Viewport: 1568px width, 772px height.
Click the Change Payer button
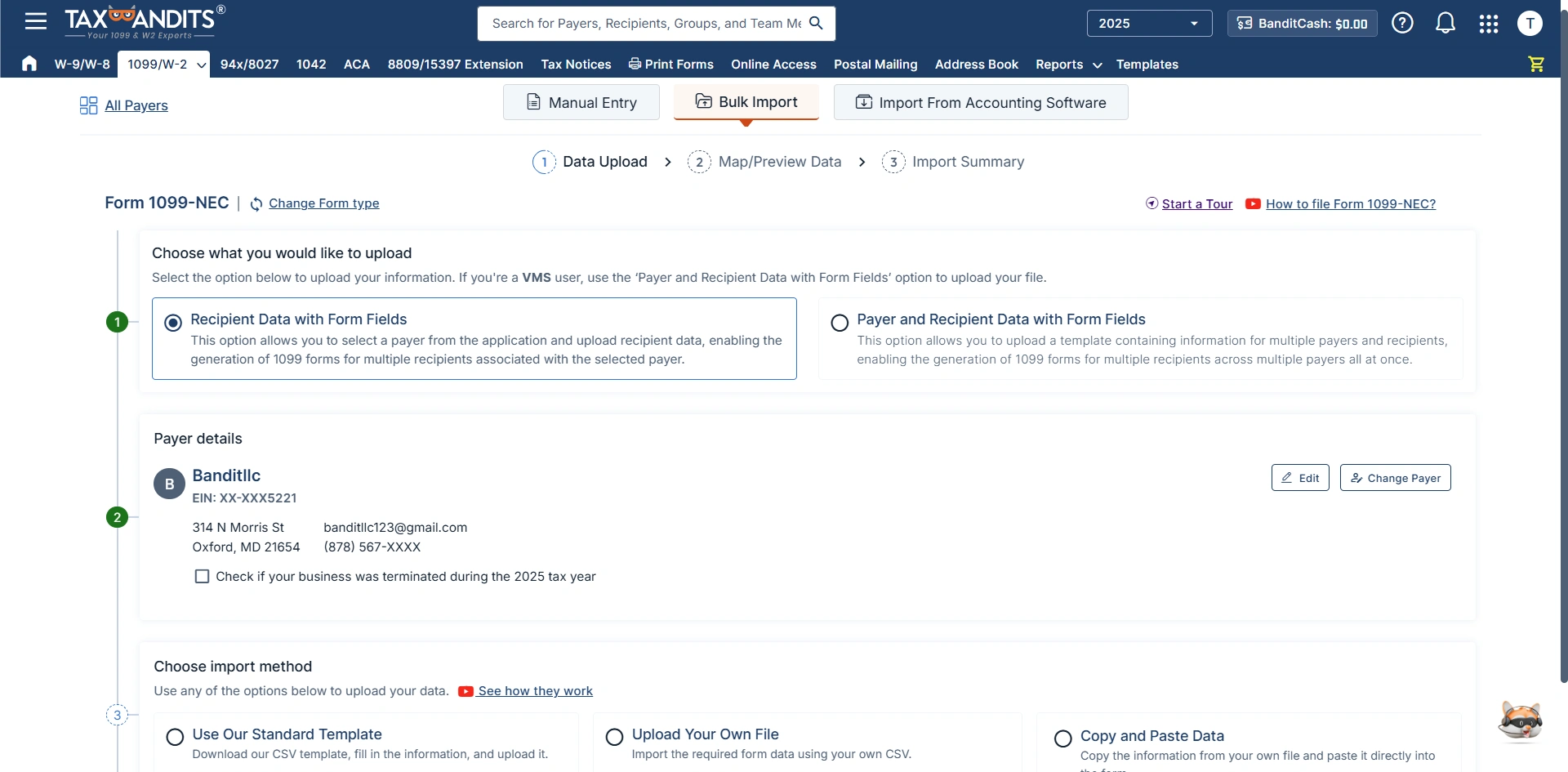(x=1395, y=478)
